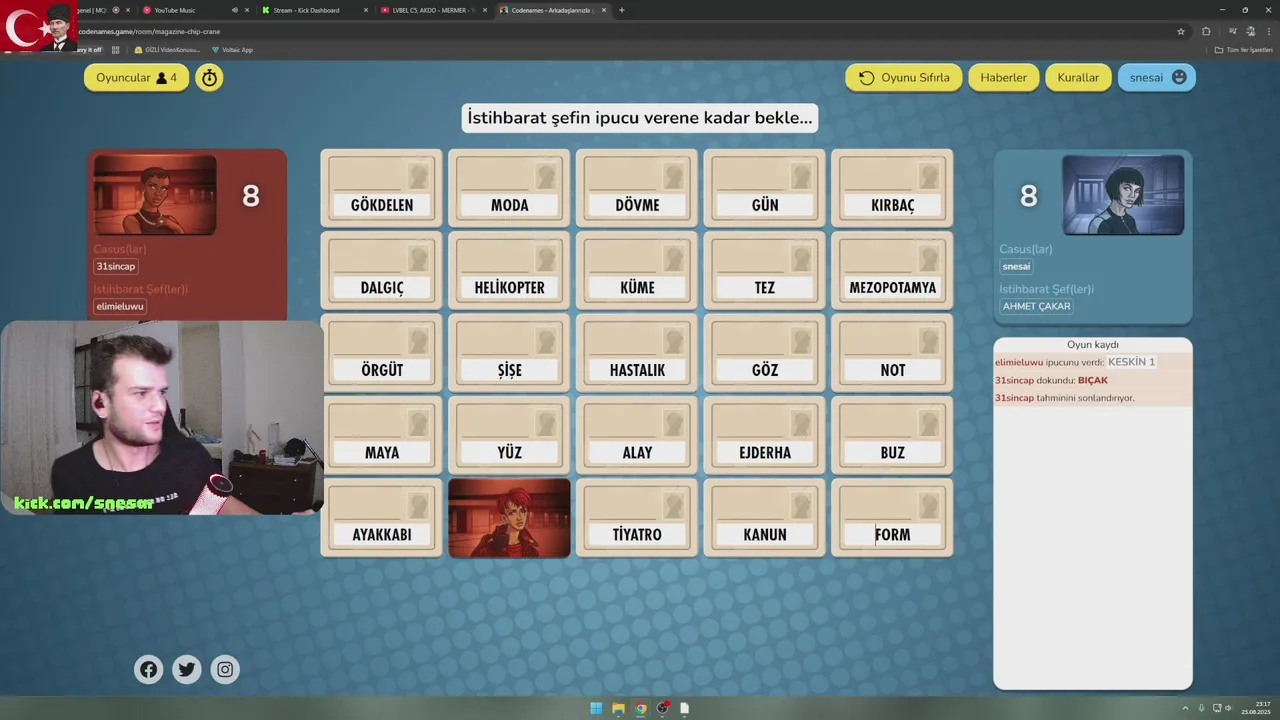Click the AHMET ÇAKAR spymaster tag
The image size is (1280, 720).
tap(1036, 307)
